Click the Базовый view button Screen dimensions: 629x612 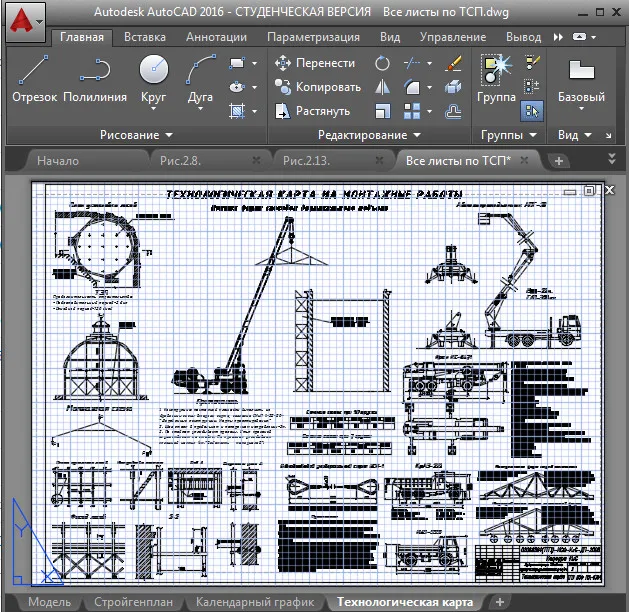tap(581, 80)
